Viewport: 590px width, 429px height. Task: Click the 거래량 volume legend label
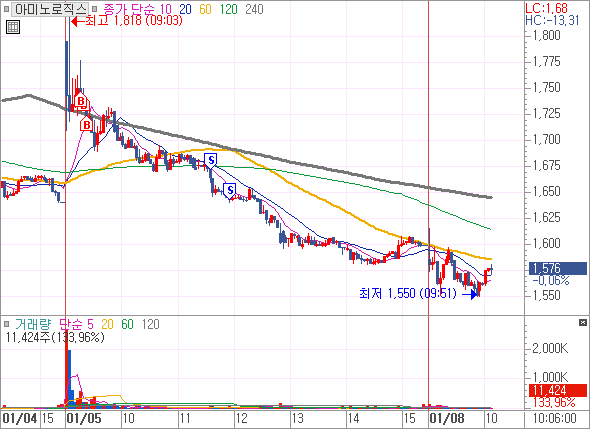point(33,324)
